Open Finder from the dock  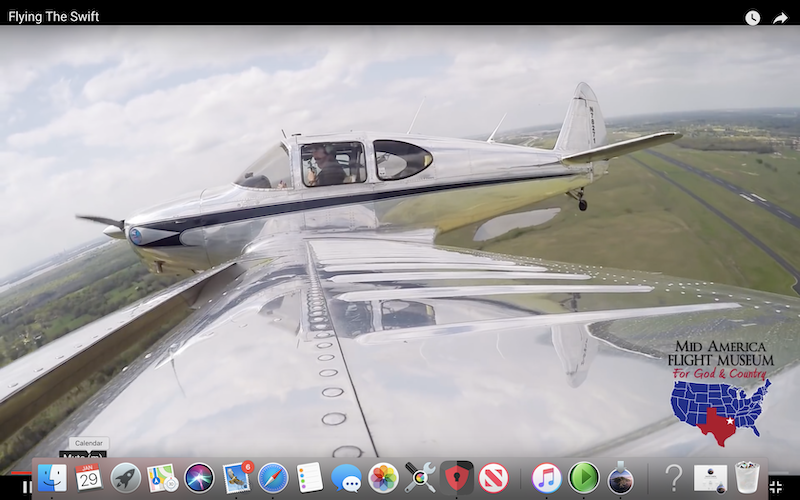52,478
